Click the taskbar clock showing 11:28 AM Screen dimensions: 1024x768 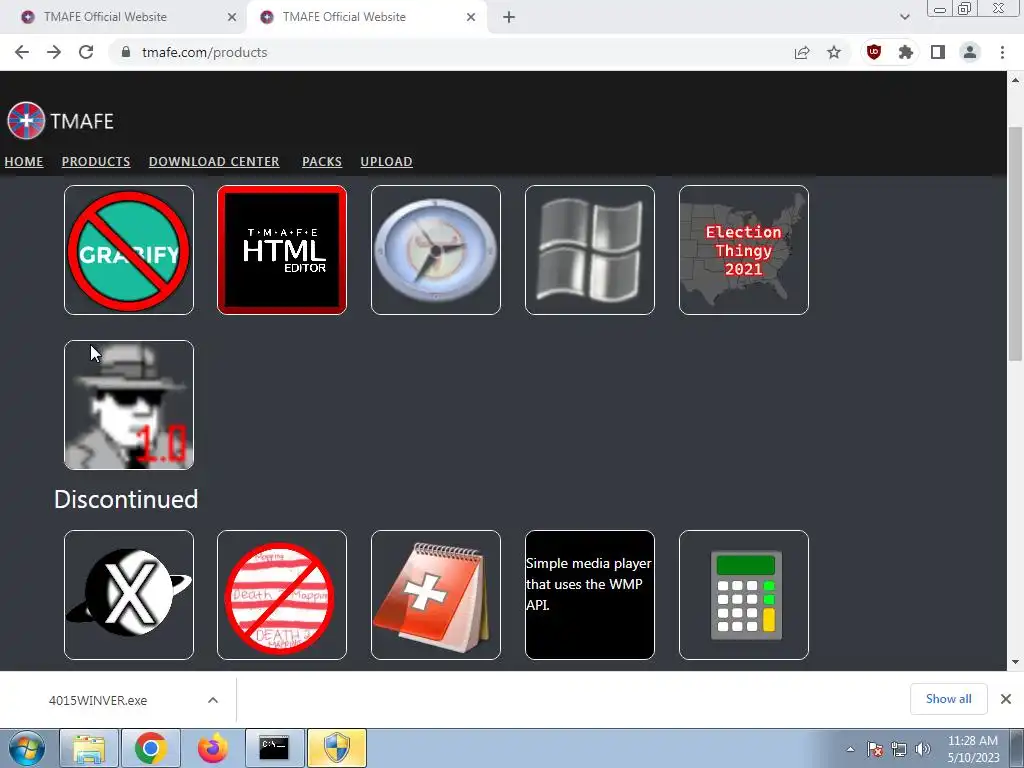pyautogui.click(x=973, y=749)
